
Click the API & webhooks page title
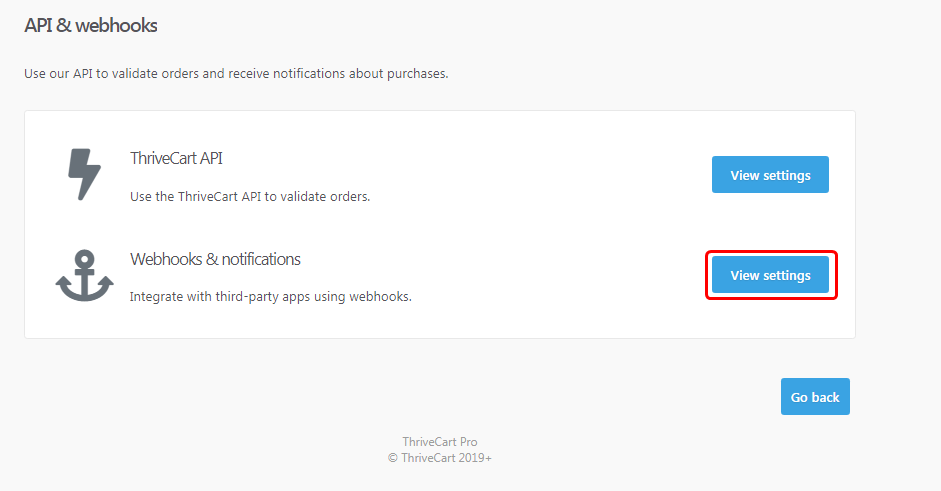(x=91, y=25)
